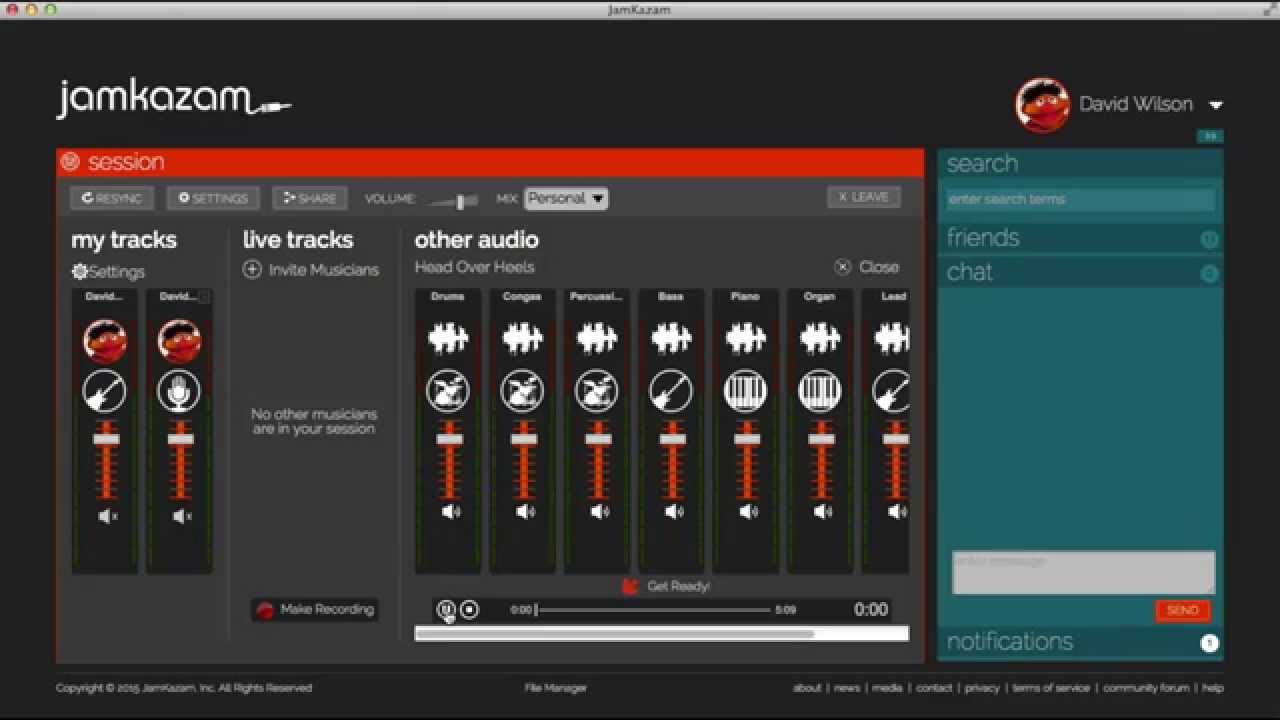1280x720 pixels.
Task: Stop backing track playback
Action: 470,609
